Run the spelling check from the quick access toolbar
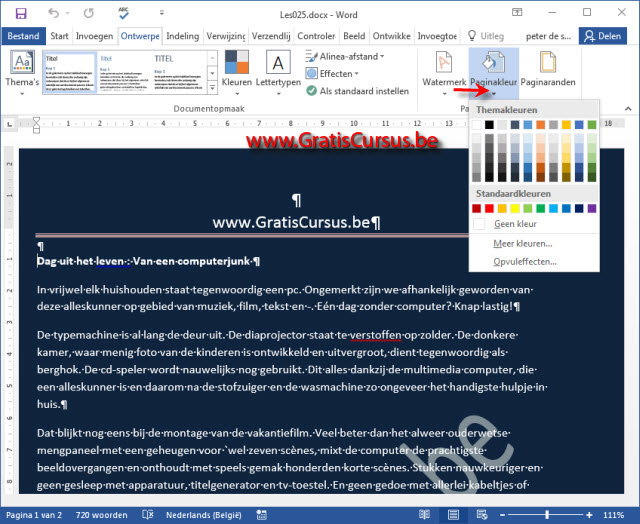The width and height of the screenshot is (640, 524). 123,13
